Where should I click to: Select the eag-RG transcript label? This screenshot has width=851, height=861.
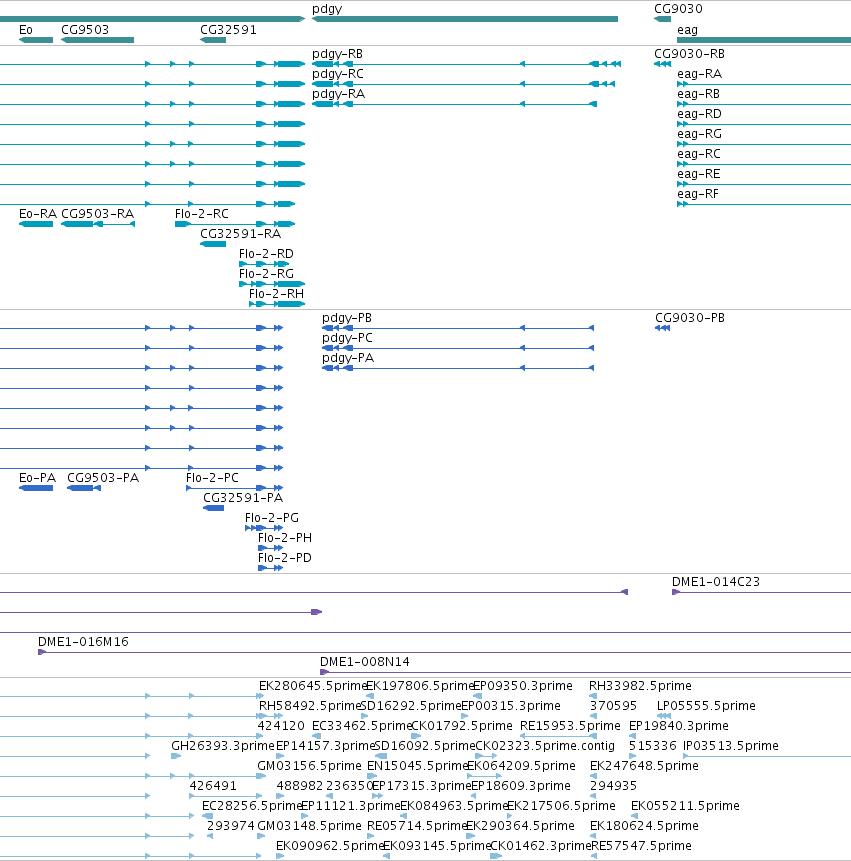coord(699,135)
